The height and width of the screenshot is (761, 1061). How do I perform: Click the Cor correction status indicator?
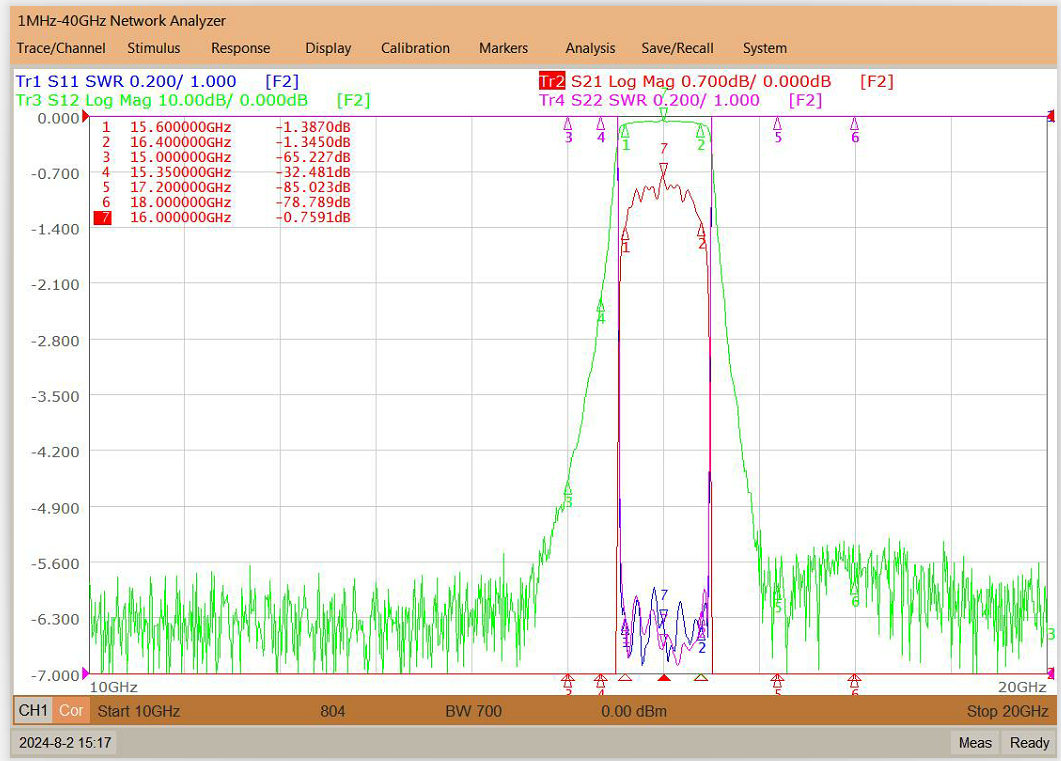(x=70, y=710)
